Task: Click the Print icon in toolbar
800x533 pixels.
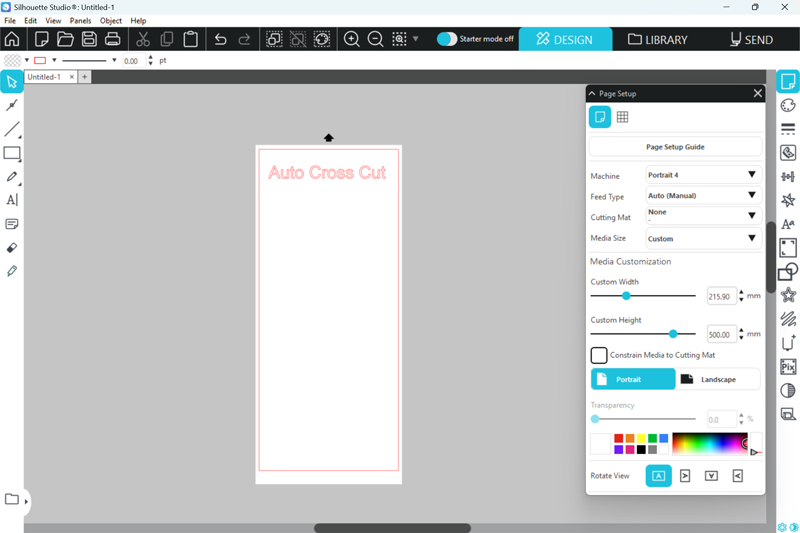Action: (x=113, y=40)
